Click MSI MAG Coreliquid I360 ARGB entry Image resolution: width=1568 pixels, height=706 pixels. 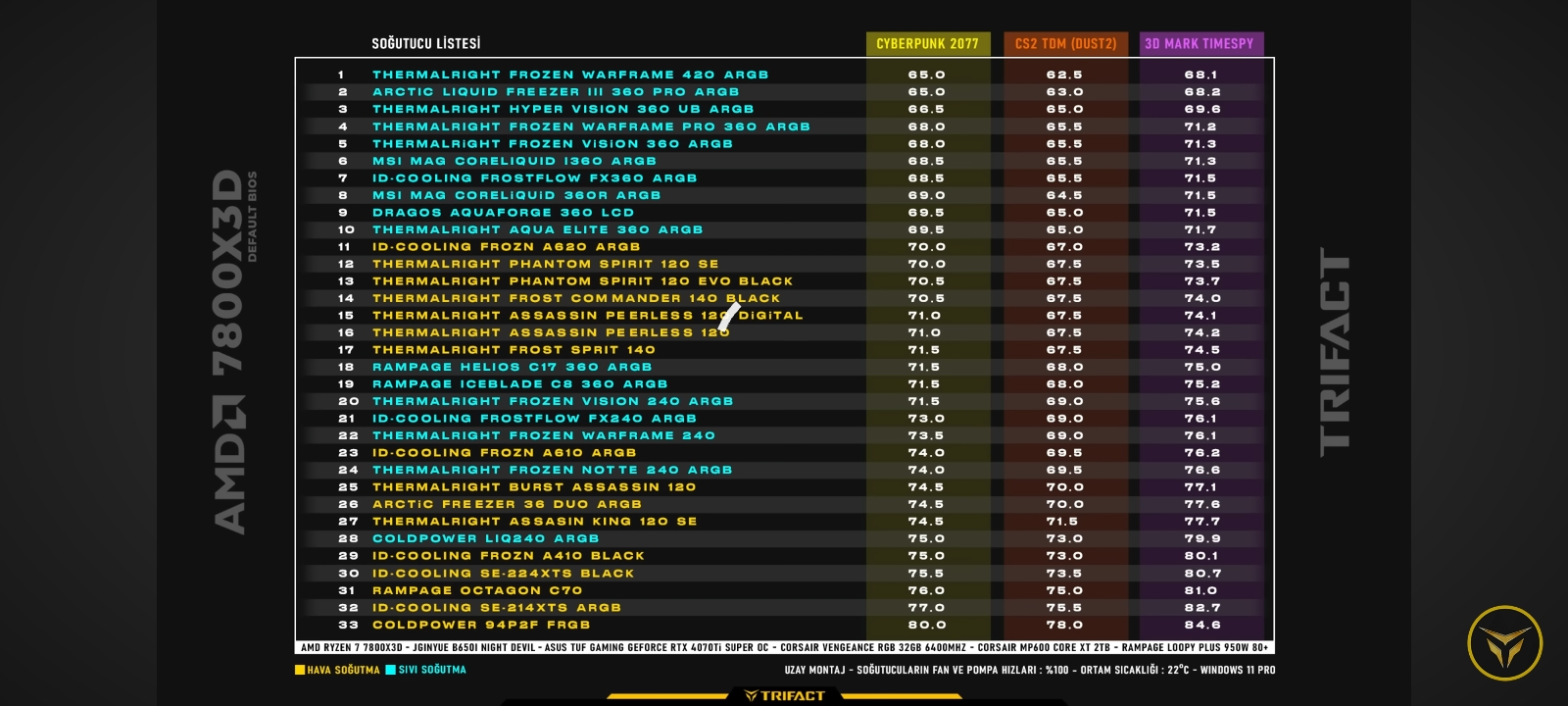coord(514,161)
